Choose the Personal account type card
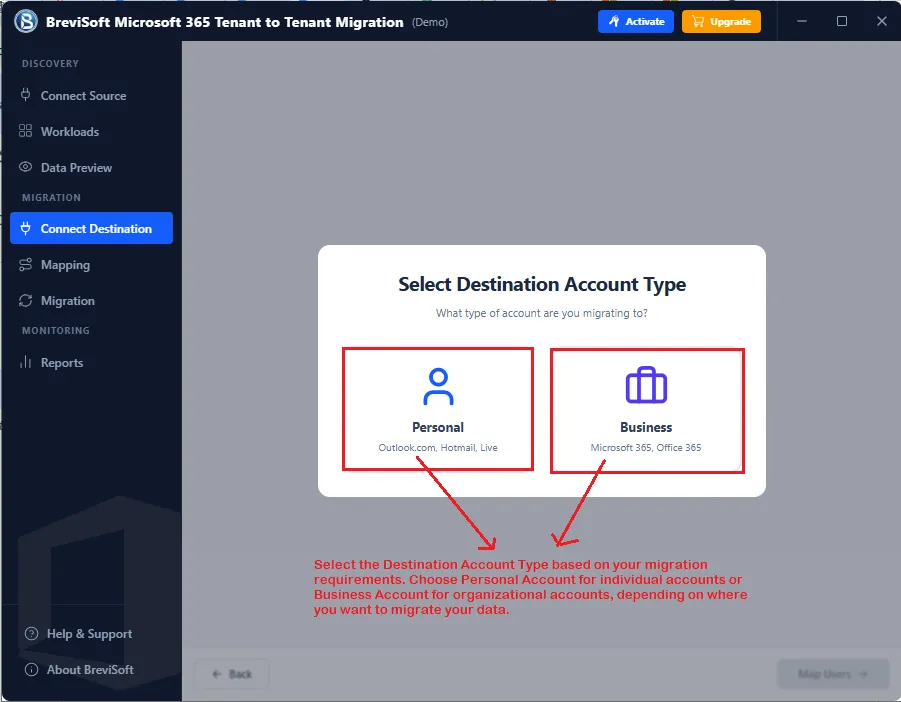This screenshot has width=901, height=702. [x=438, y=409]
